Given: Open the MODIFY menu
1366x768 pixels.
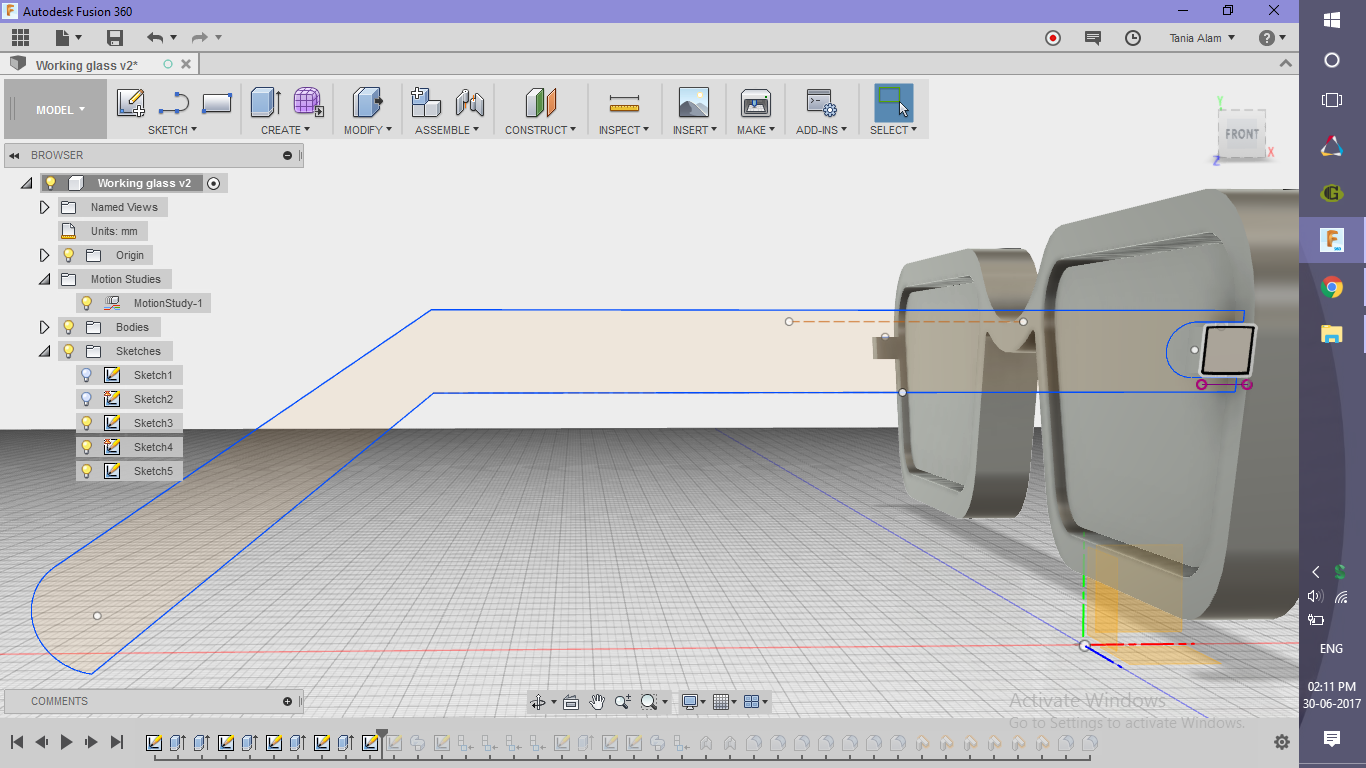Looking at the screenshot, I should click(368, 130).
